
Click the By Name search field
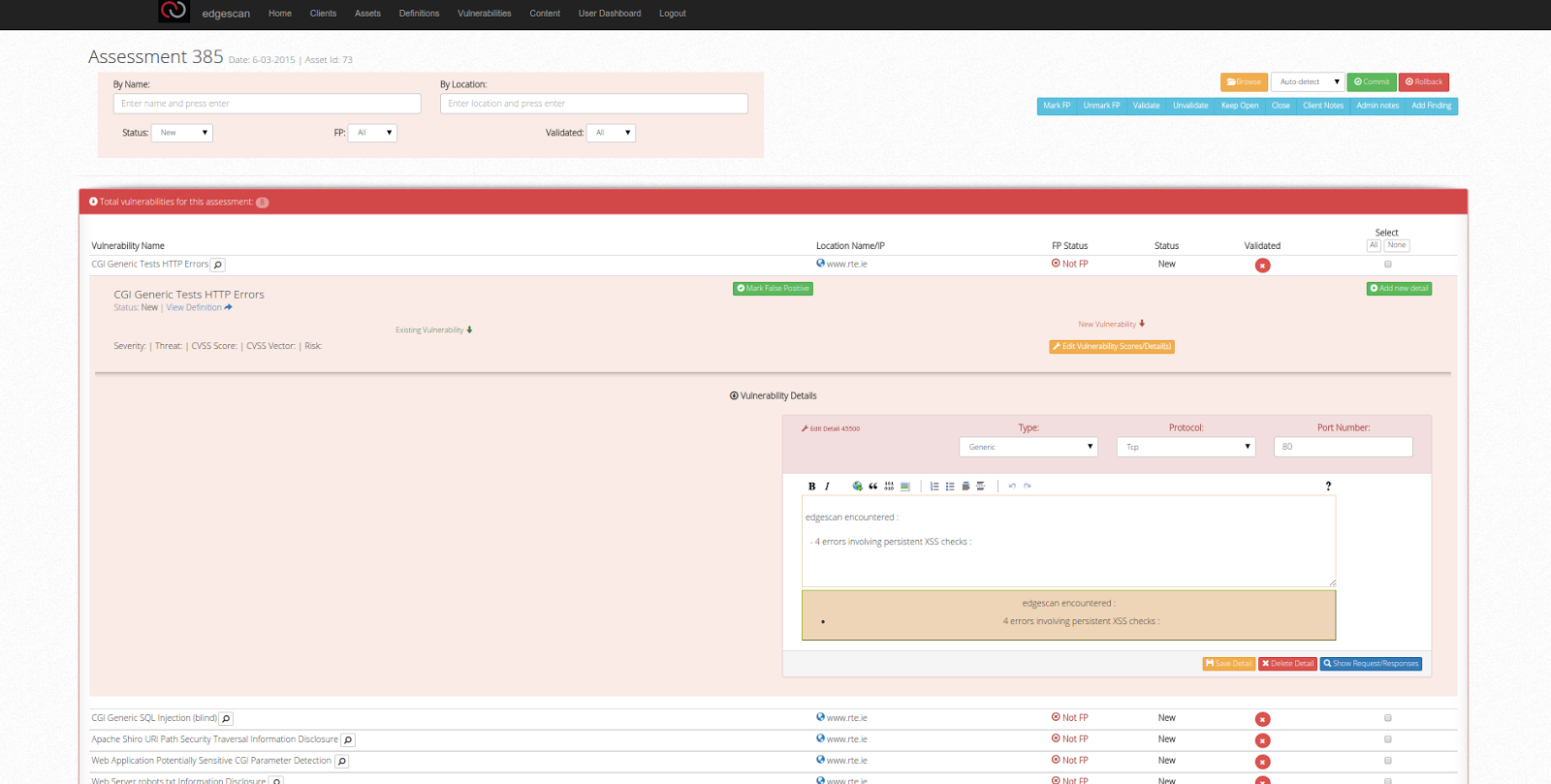(268, 104)
